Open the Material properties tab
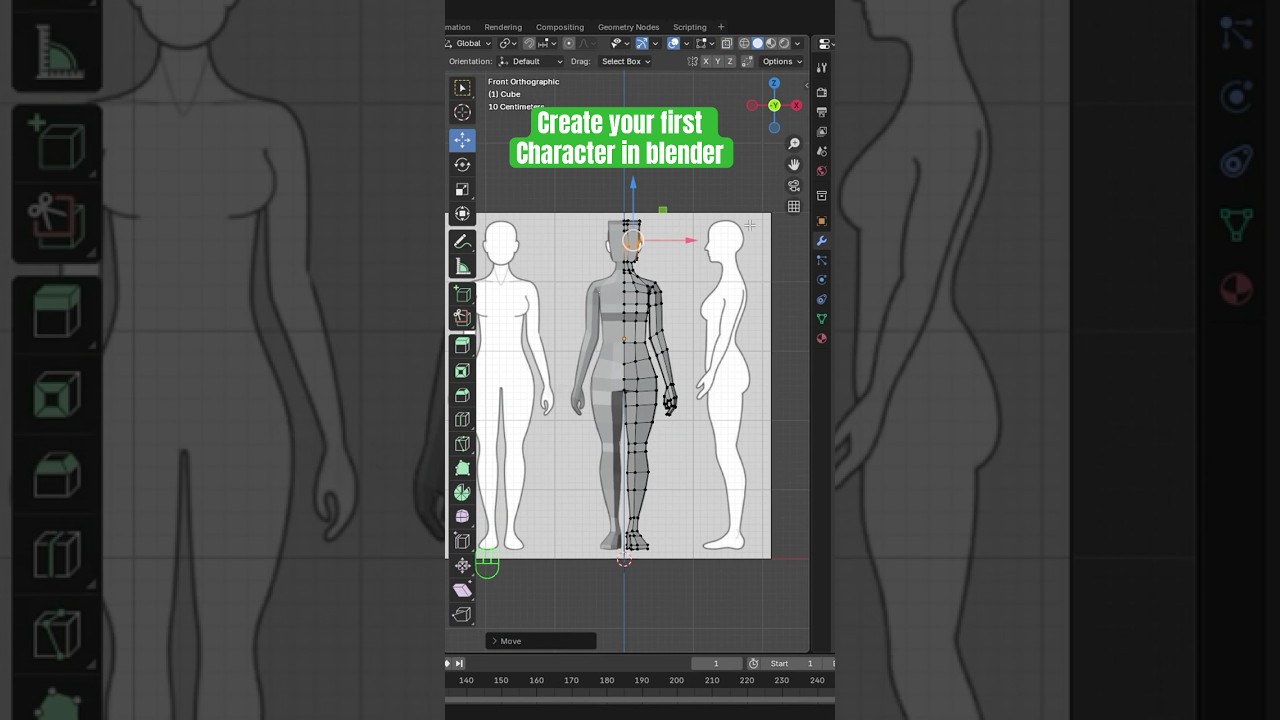The height and width of the screenshot is (720, 1280). [x=822, y=338]
